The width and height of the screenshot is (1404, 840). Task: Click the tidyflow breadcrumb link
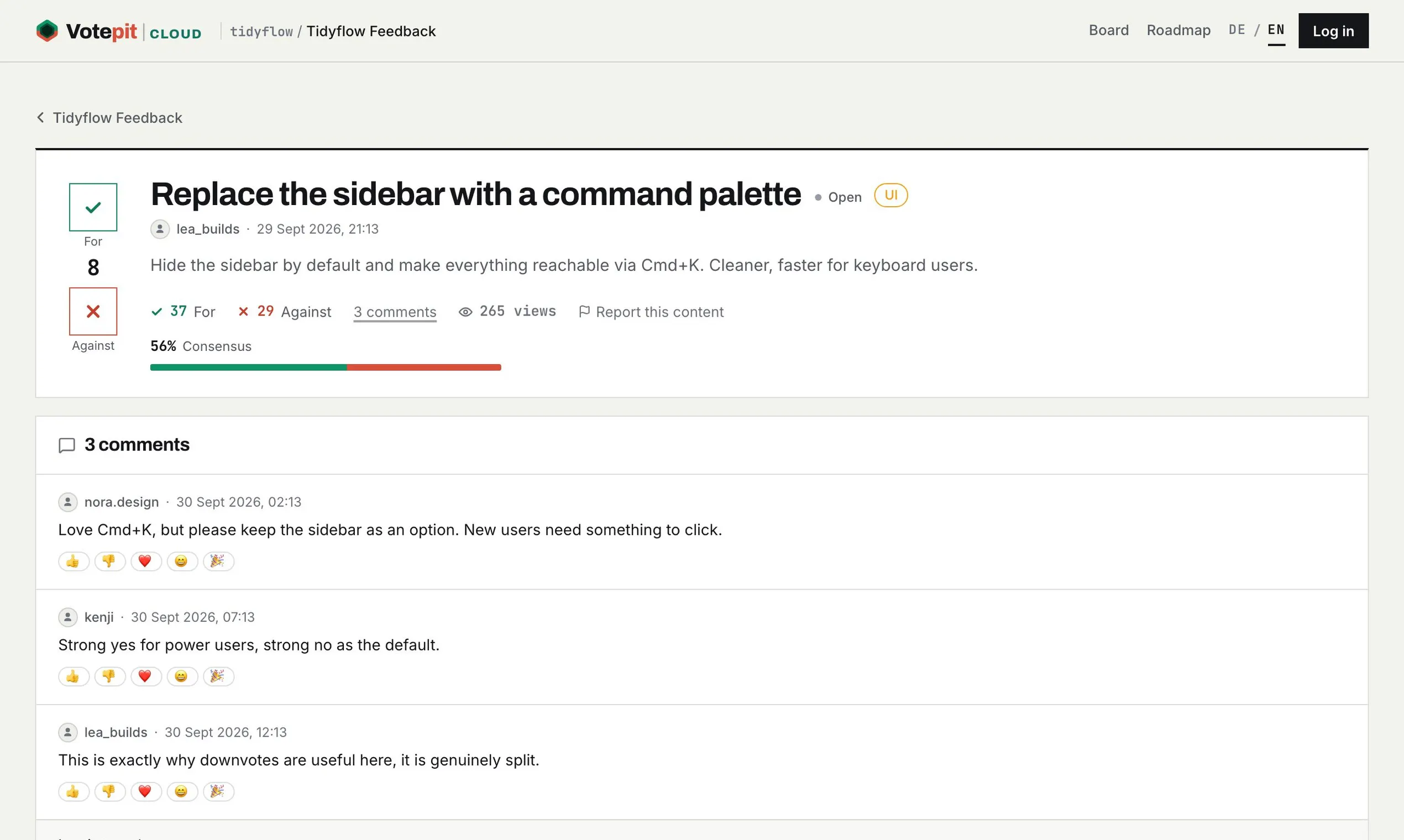[261, 31]
